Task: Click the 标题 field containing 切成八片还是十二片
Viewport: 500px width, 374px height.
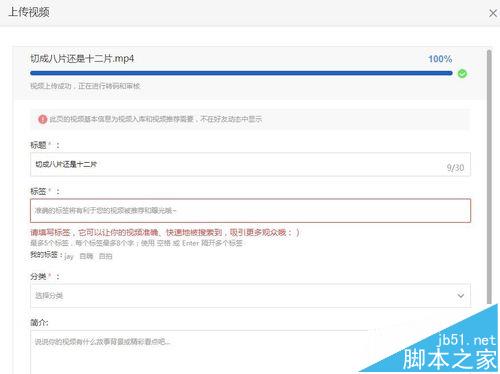Action: [250, 164]
